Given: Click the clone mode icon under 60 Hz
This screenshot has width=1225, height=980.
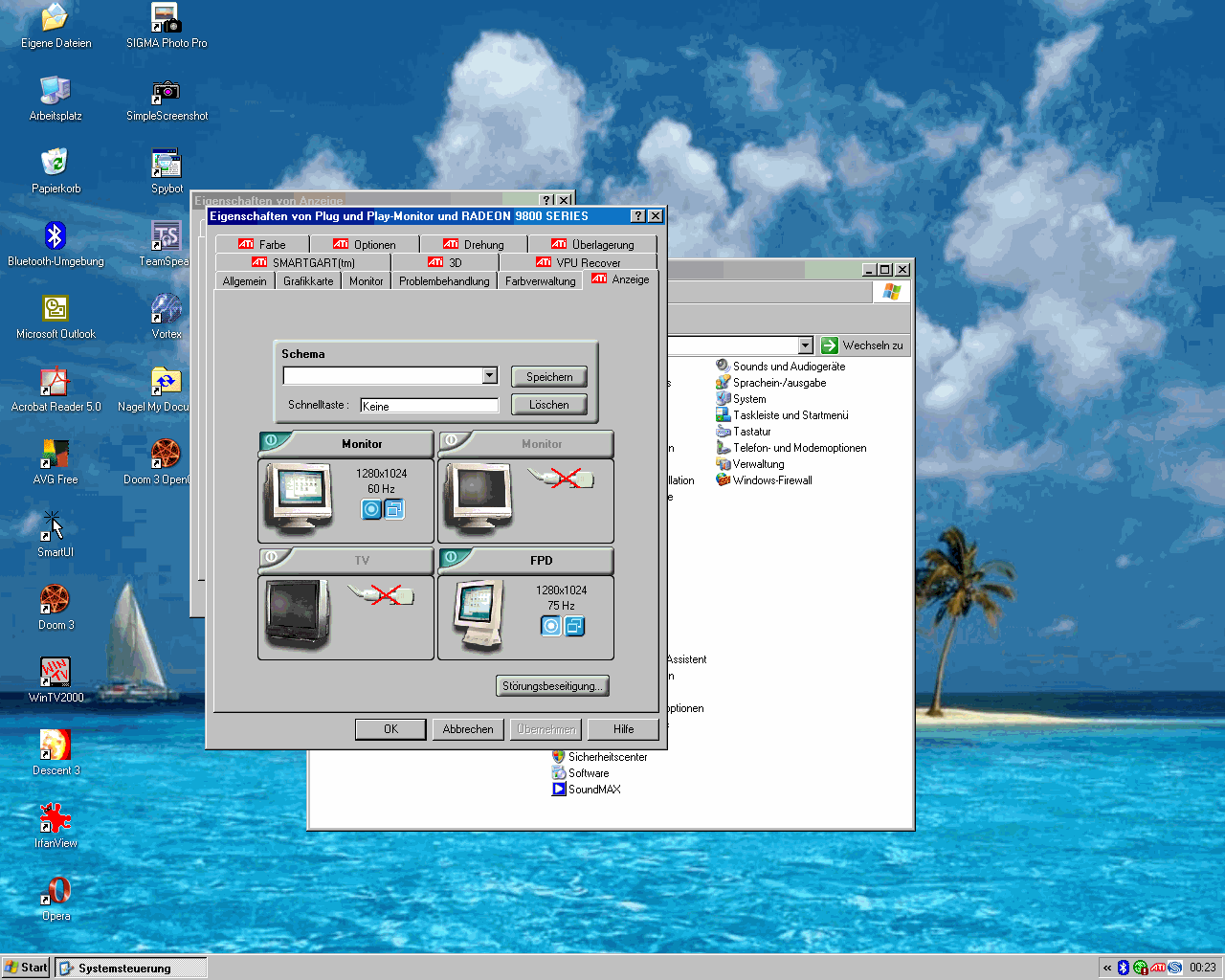Looking at the screenshot, I should (394, 509).
